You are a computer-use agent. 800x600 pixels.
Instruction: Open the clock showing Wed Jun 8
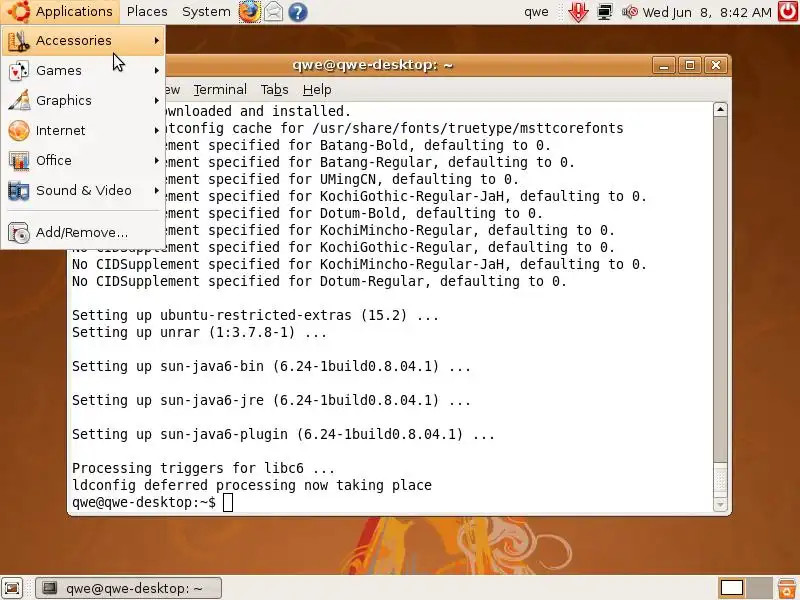pyautogui.click(x=707, y=12)
